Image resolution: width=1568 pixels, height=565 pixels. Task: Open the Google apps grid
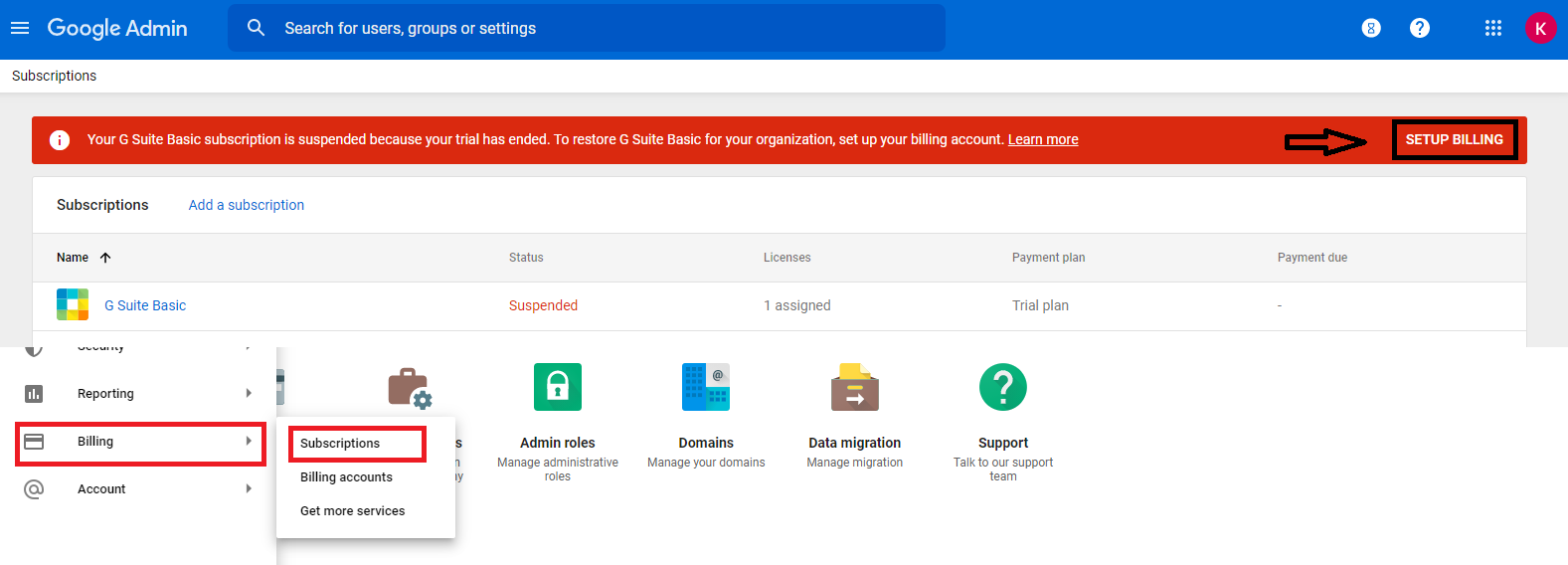tap(1493, 28)
